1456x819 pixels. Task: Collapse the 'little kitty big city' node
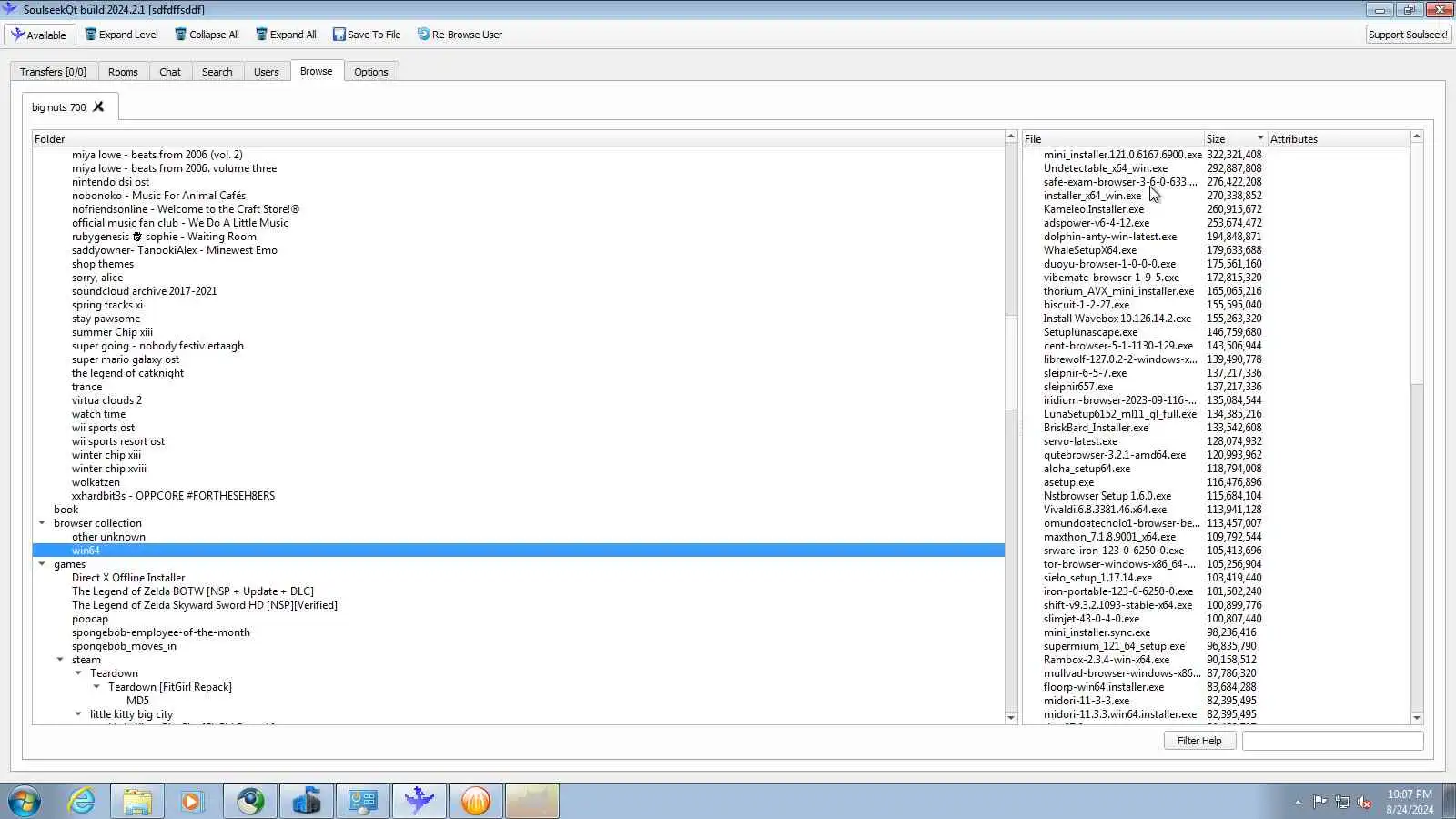click(x=78, y=714)
